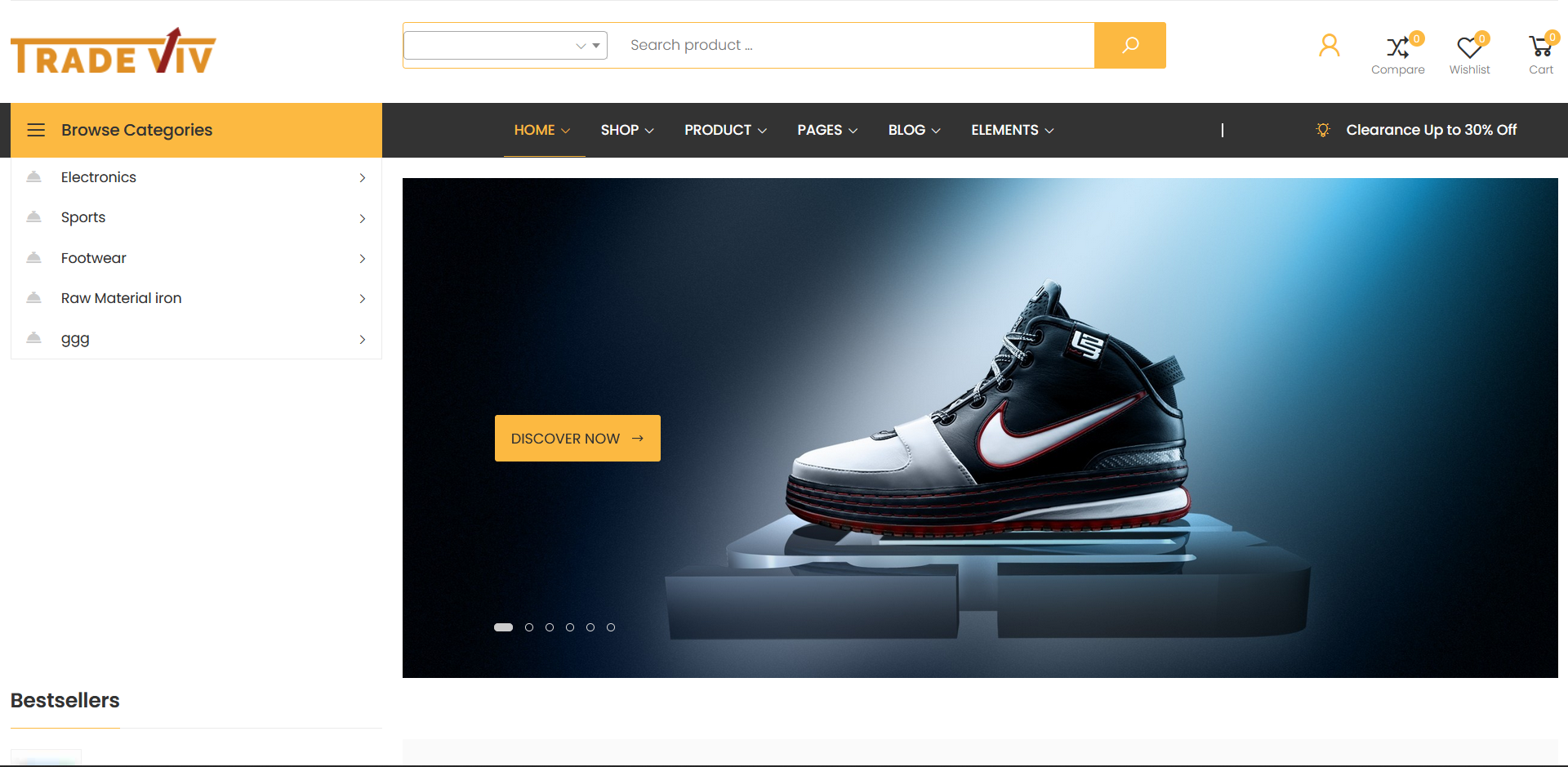Click the Sports category icon
The width and height of the screenshot is (1568, 767).
pyautogui.click(x=33, y=217)
